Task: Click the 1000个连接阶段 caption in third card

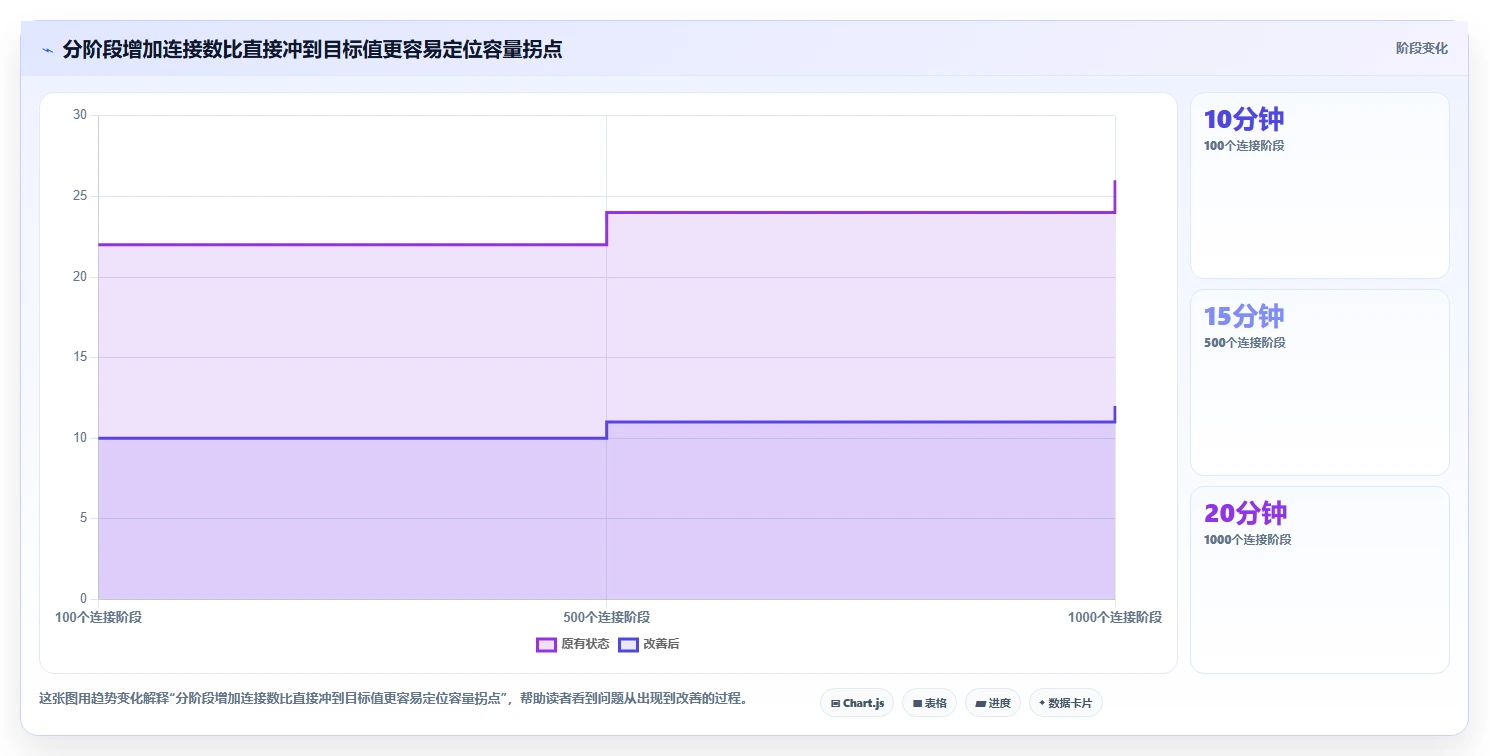Action: [x=1247, y=540]
